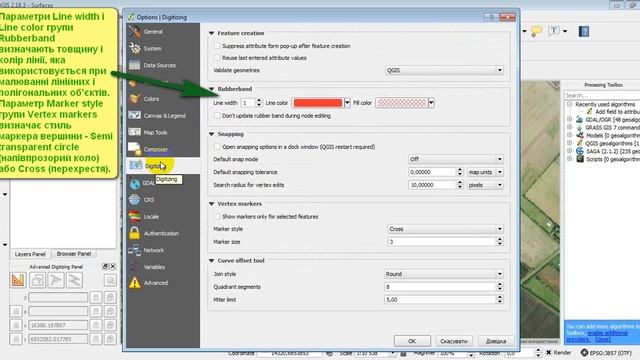Expand QGIS geoalgorithms in toolbox

(569, 143)
